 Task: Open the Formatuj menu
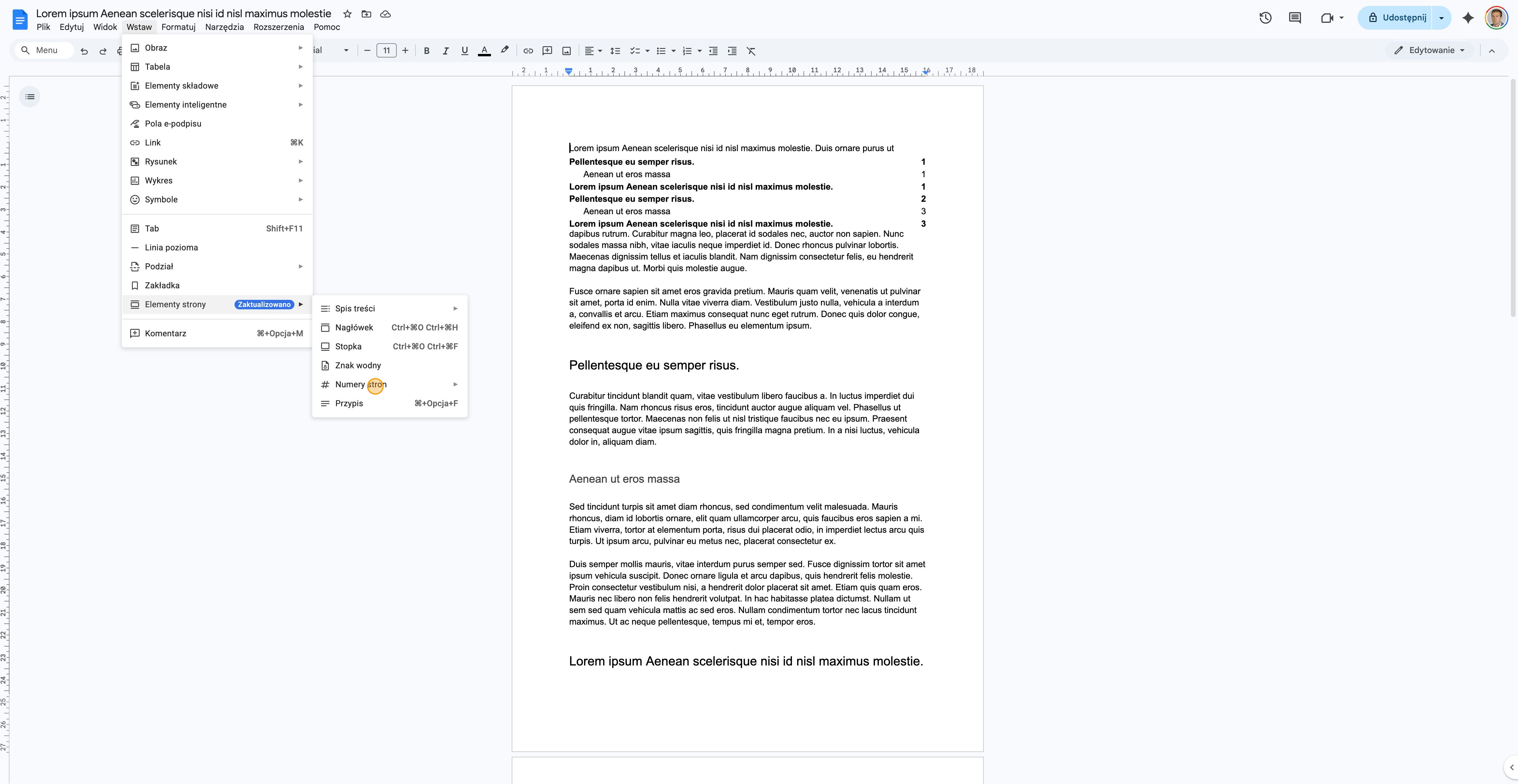178,27
